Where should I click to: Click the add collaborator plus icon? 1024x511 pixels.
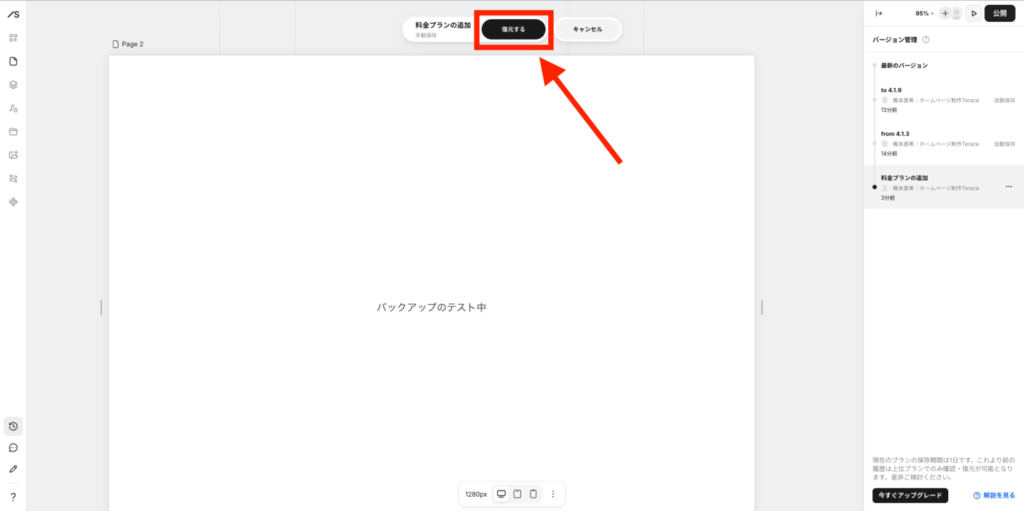(x=945, y=13)
